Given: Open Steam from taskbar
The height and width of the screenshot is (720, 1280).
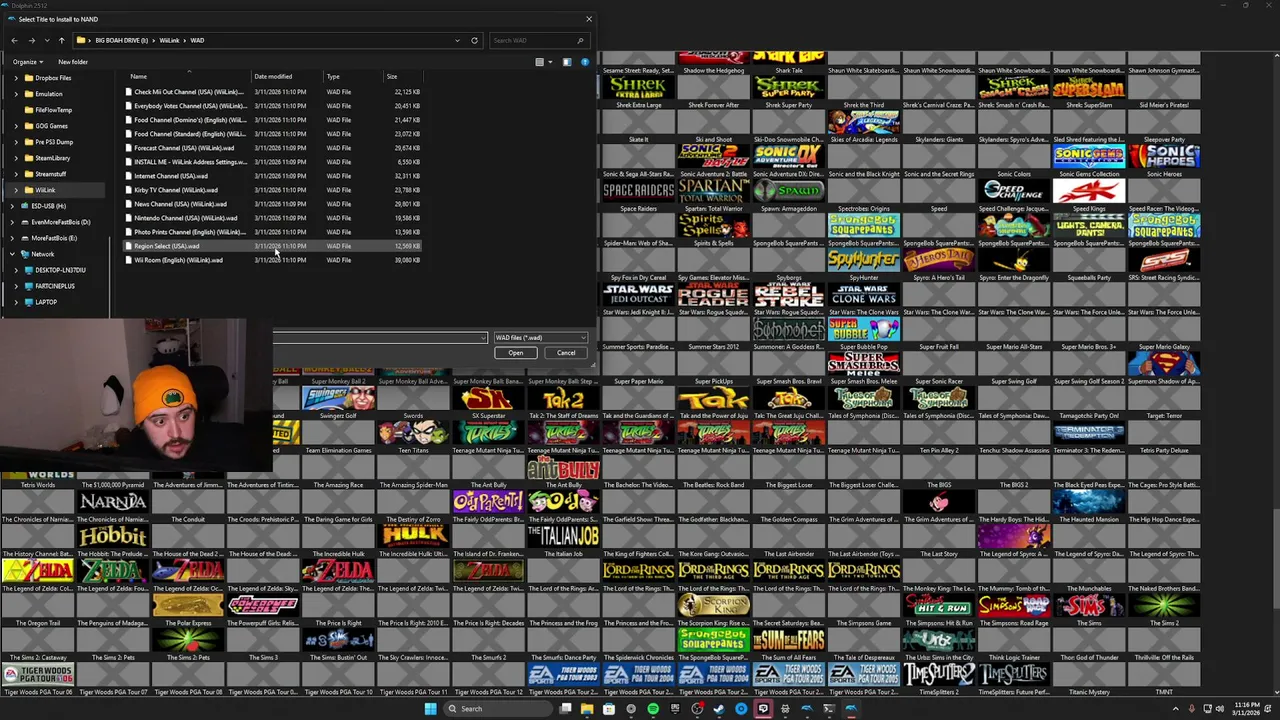Looking at the screenshot, I should (719, 709).
